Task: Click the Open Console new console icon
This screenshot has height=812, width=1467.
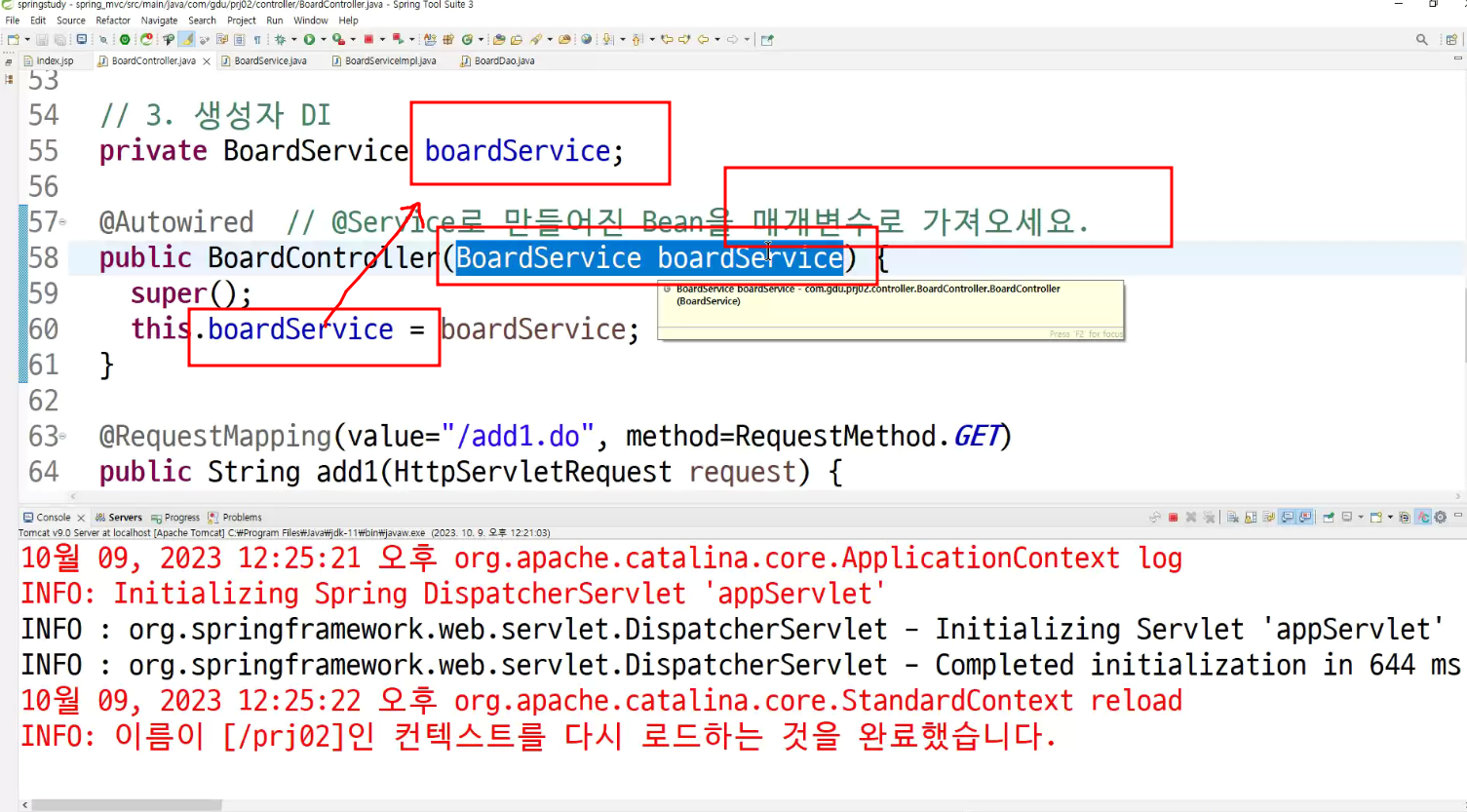Action: 1375,518
